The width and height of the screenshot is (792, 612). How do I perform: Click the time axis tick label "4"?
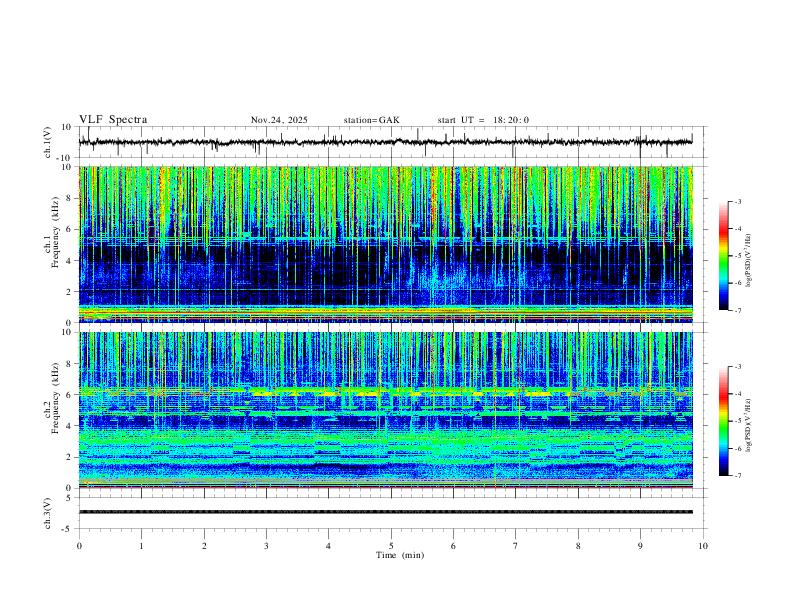(x=328, y=546)
